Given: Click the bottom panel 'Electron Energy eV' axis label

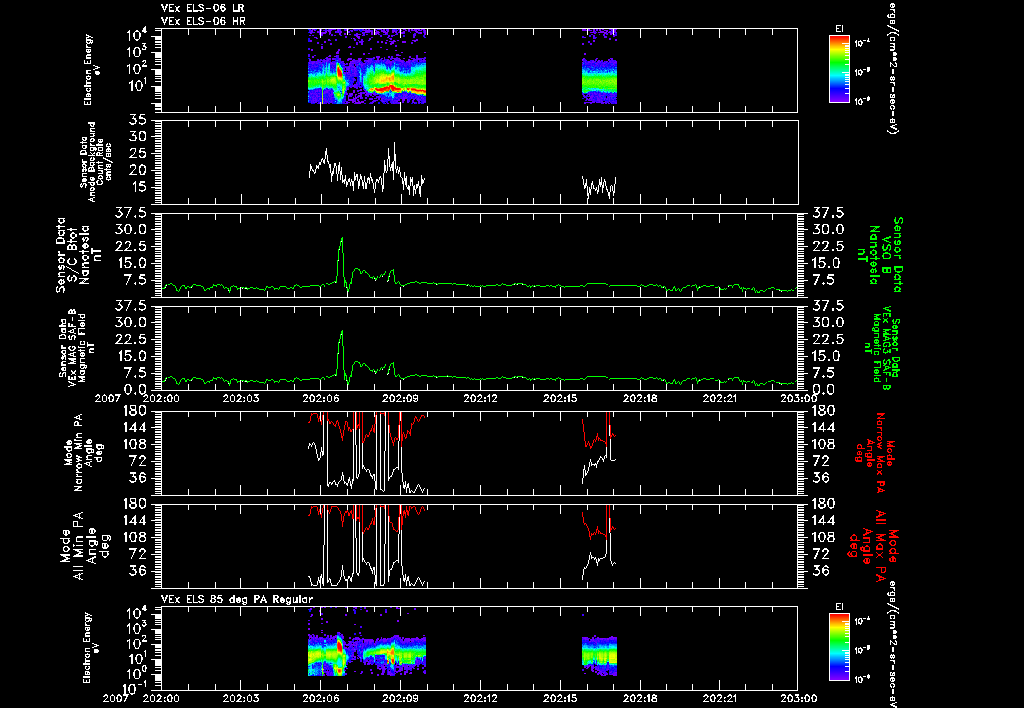Looking at the screenshot, I should click(x=92, y=648).
